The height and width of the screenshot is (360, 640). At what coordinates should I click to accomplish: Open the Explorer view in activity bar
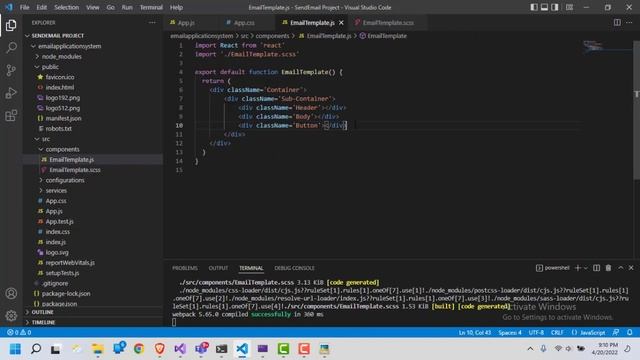pos(11,25)
